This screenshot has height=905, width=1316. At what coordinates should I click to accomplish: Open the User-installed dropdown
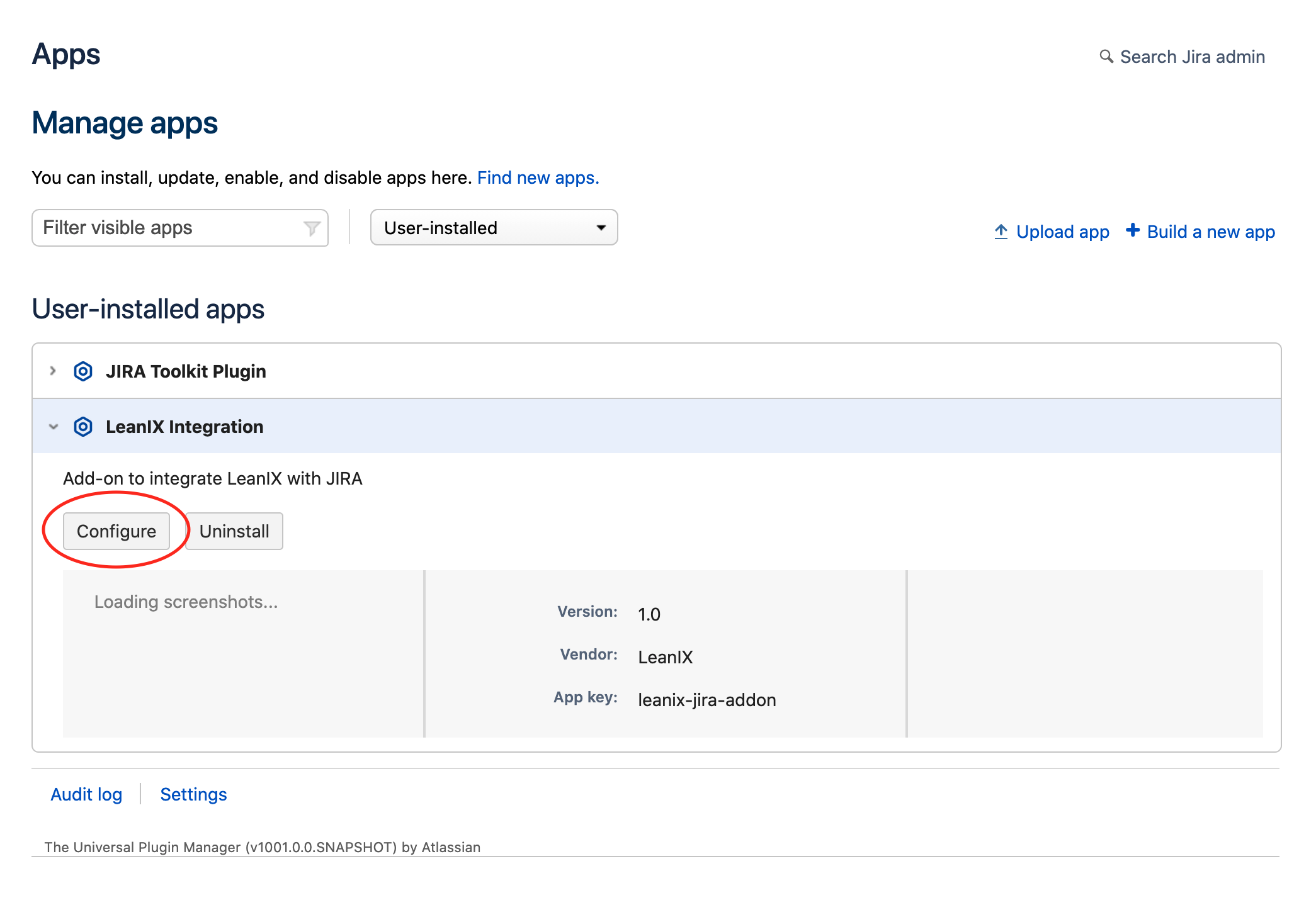[x=494, y=227]
